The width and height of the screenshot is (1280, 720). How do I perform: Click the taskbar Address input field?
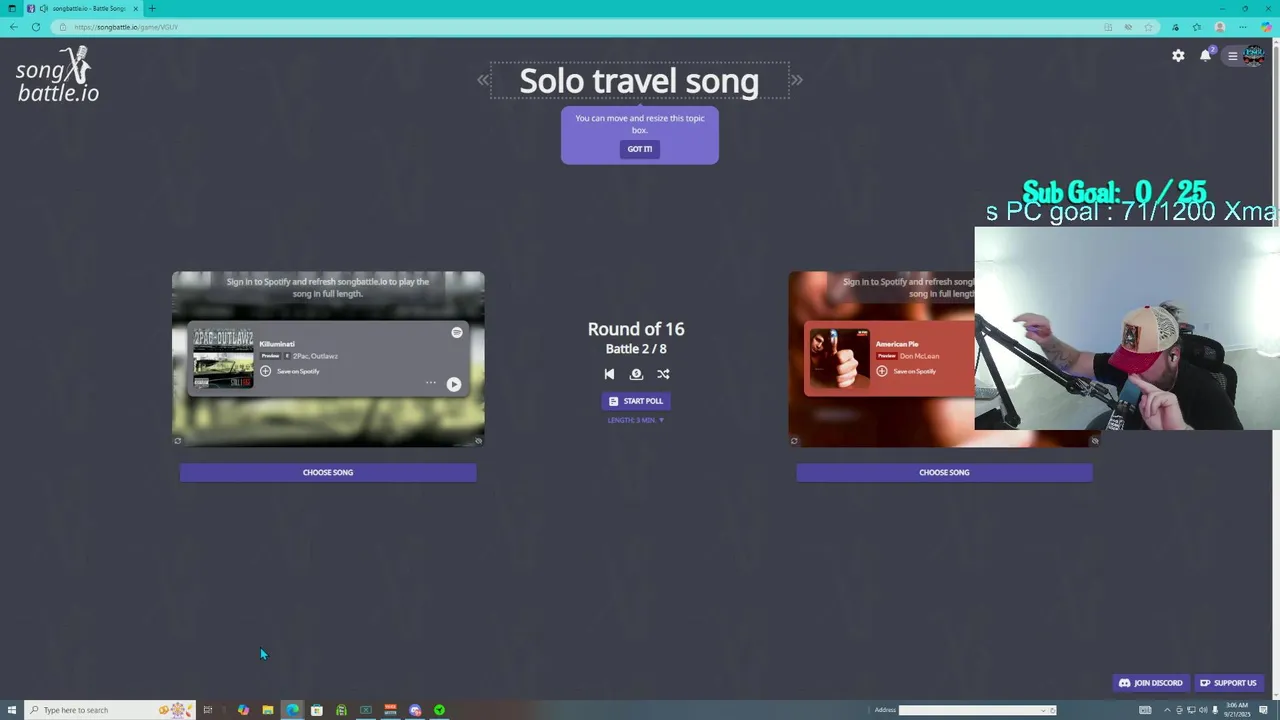[x=977, y=710]
